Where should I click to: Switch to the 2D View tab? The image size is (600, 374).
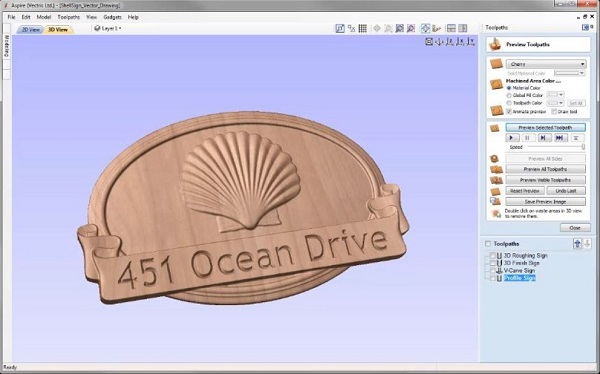tap(30, 29)
